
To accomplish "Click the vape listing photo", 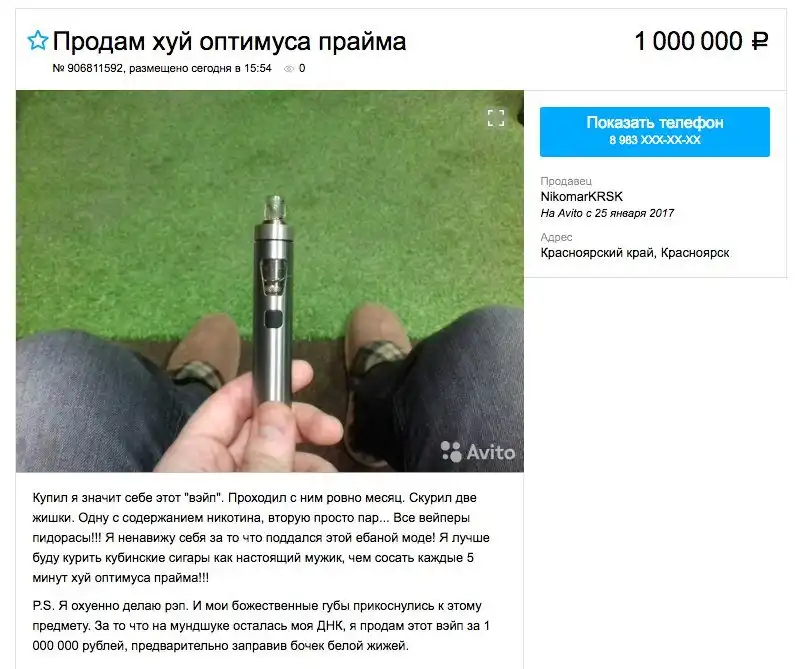I will (270, 281).
